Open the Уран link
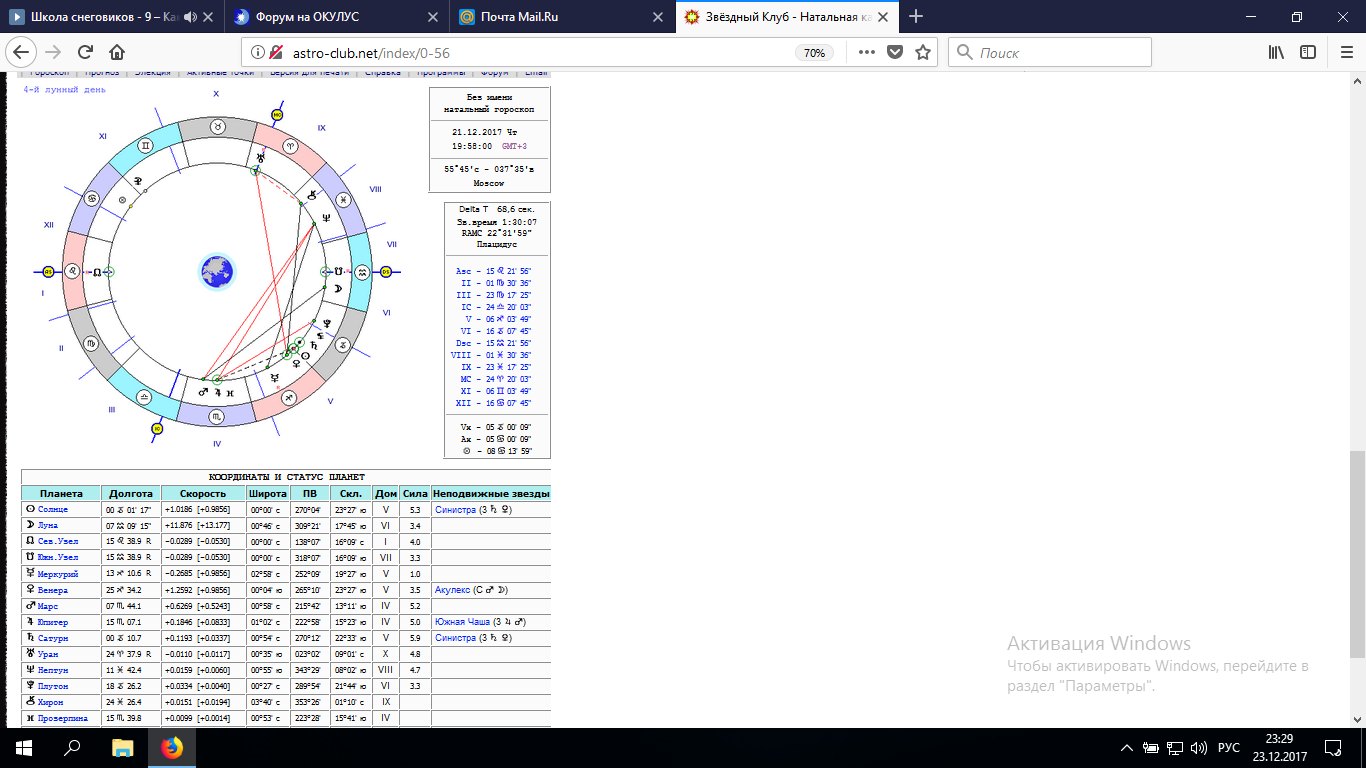Image resolution: width=1366 pixels, height=768 pixels. coord(50,654)
